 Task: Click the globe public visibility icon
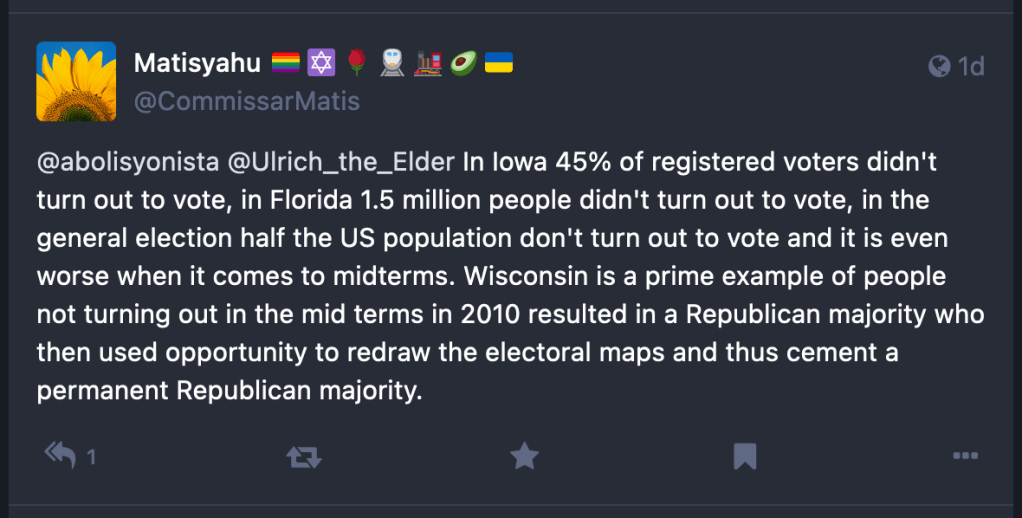939,66
